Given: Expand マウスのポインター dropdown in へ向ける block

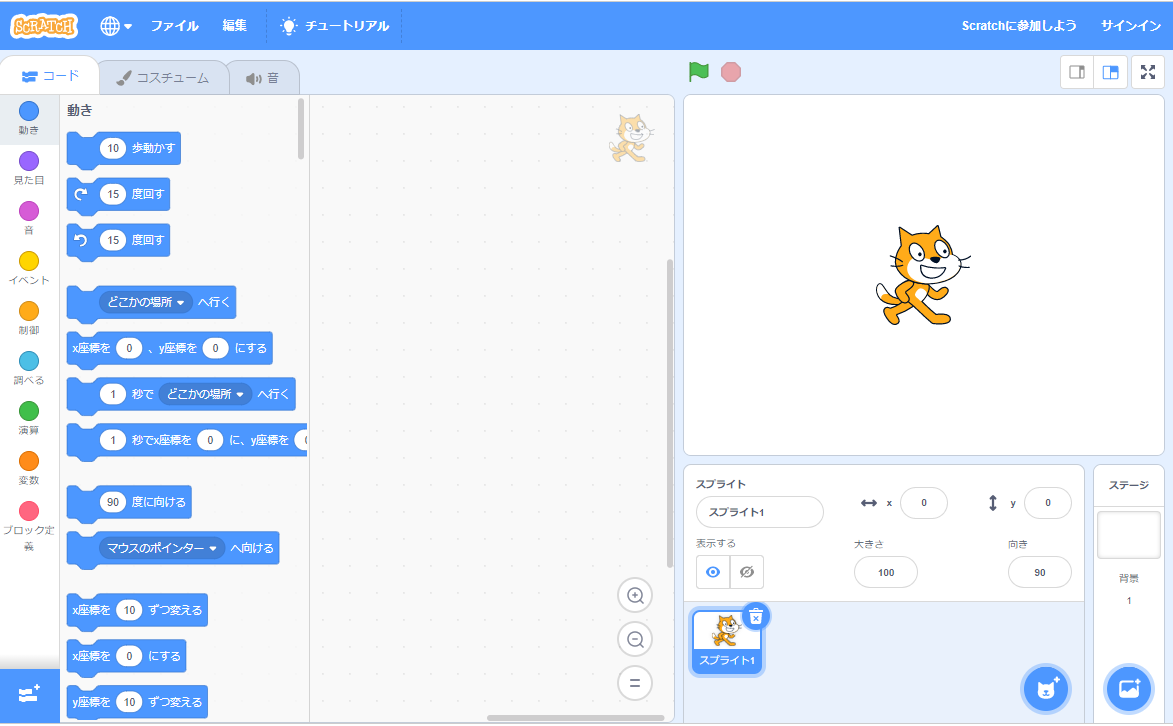Looking at the screenshot, I should tap(162, 548).
